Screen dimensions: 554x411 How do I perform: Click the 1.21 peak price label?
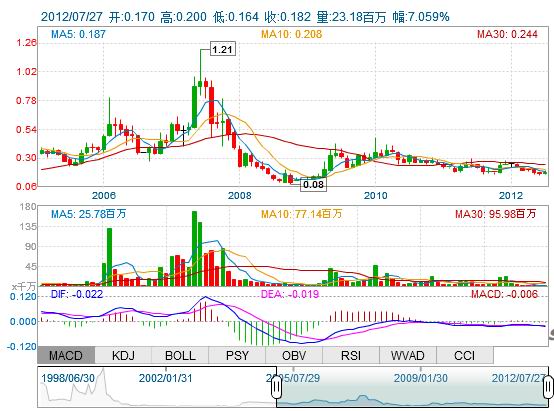pos(223,49)
